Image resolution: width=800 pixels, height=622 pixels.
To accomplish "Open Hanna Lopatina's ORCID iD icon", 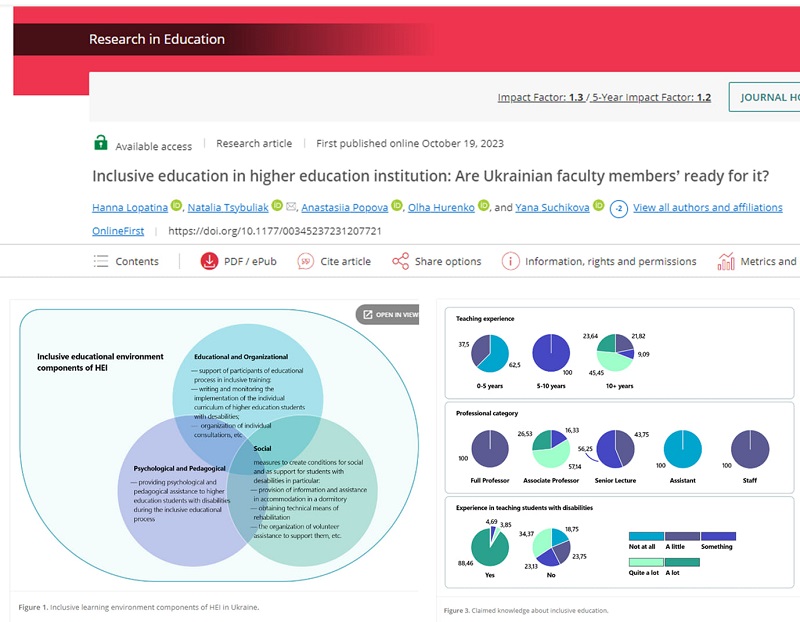I will [176, 206].
